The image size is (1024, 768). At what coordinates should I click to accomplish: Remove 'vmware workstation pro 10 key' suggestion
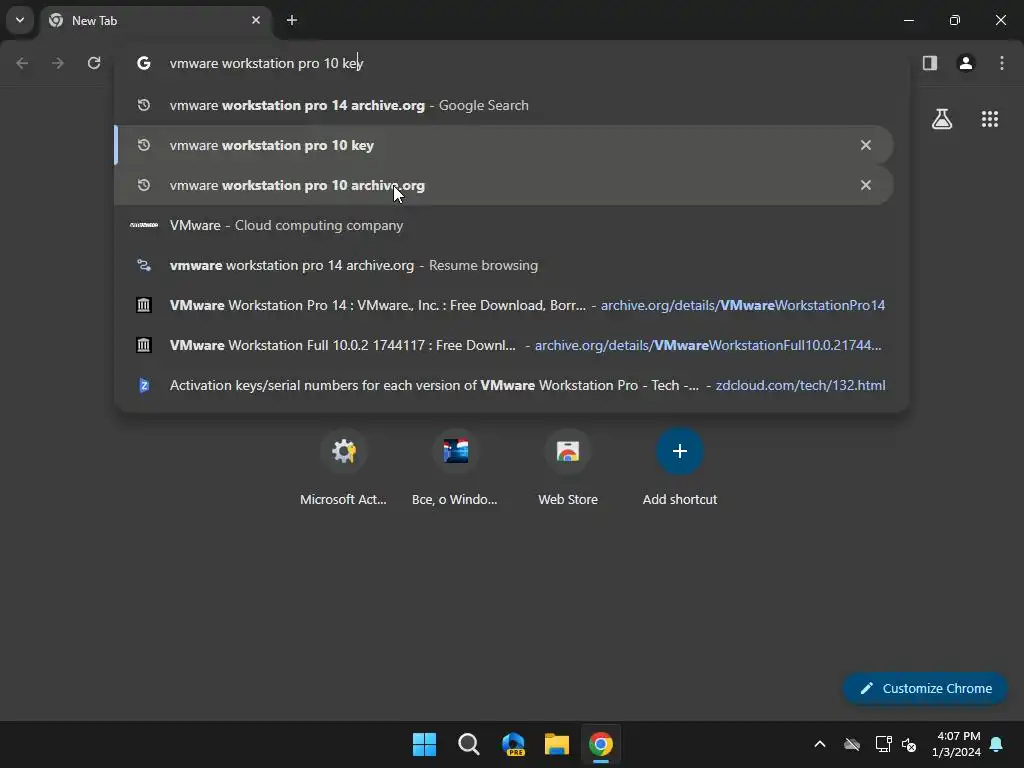coord(865,145)
